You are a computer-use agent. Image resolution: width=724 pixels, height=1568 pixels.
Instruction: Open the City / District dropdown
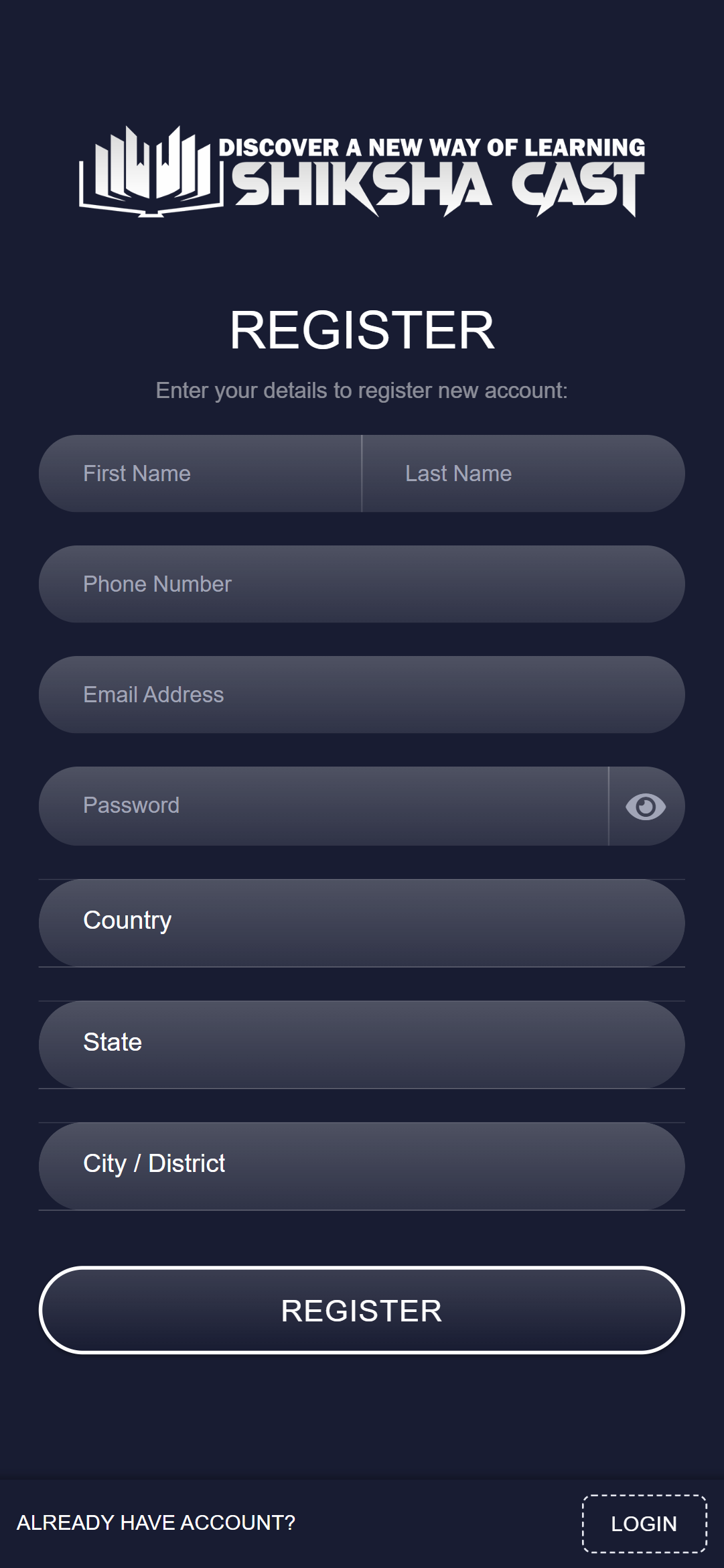coord(362,1166)
